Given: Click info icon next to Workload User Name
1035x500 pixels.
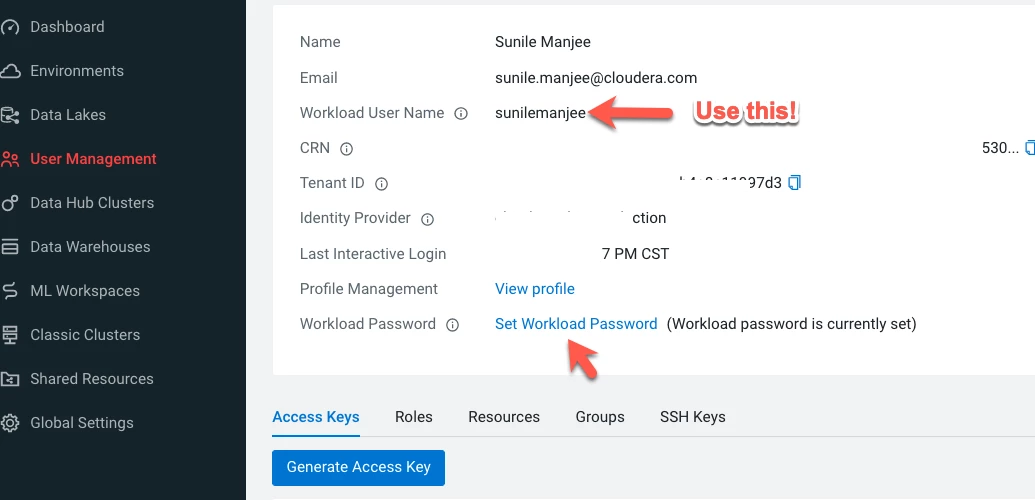Looking at the screenshot, I should (x=461, y=114).
